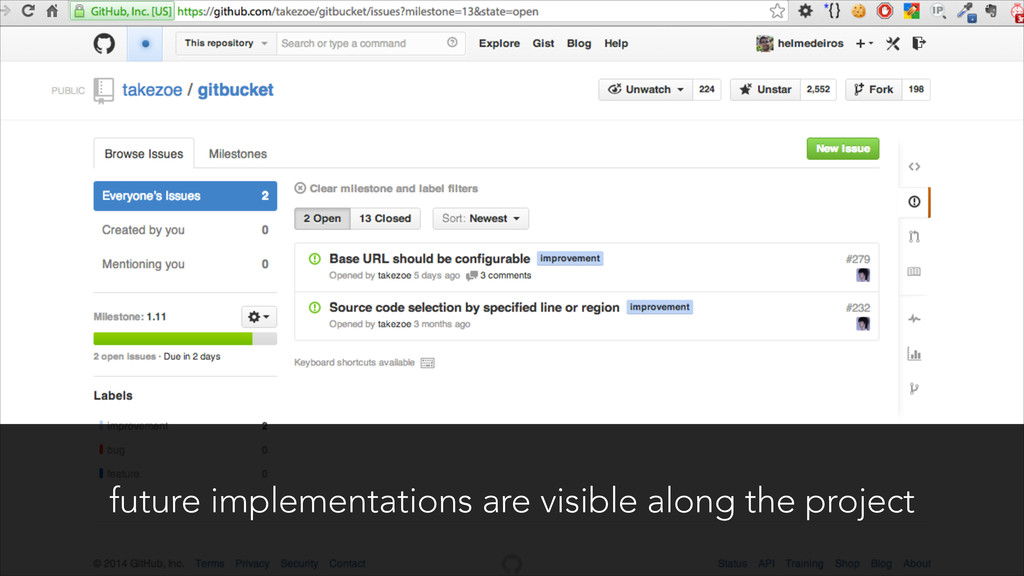This screenshot has height=576, width=1024.
Task: Open the Unwatch dropdown
Action: coord(645,89)
